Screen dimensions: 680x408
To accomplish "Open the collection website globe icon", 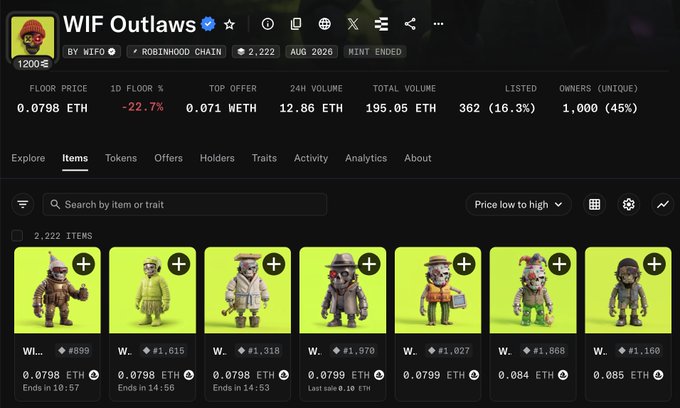I will (324, 24).
